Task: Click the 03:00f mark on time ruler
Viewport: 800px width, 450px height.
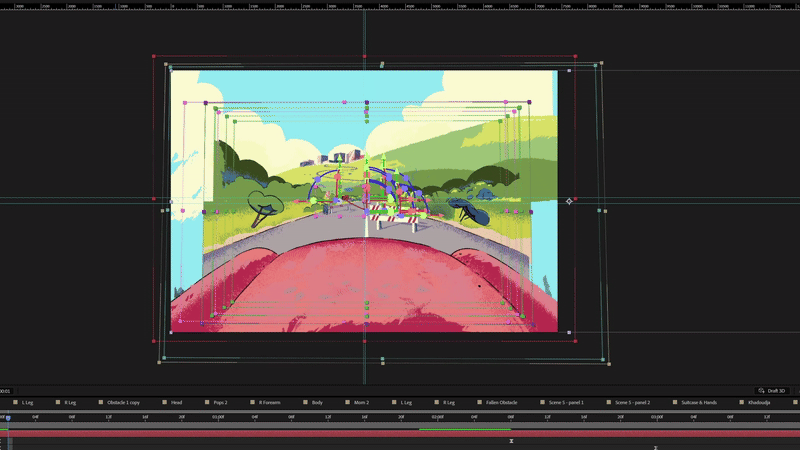Action: (657, 417)
